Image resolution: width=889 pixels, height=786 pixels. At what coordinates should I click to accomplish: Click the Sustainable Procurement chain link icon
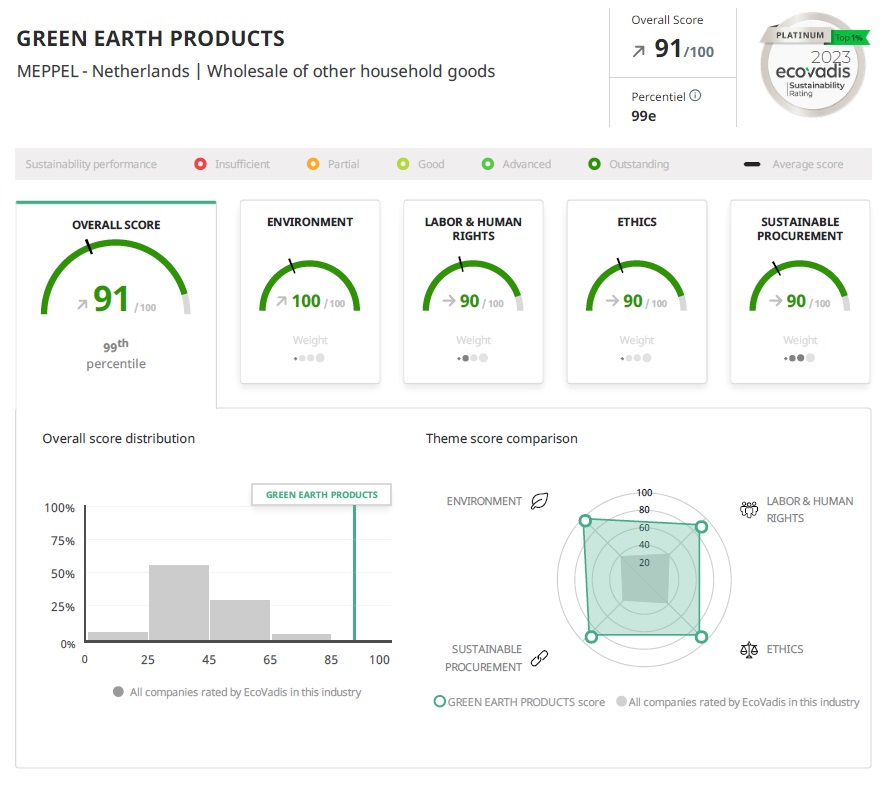pos(539,658)
